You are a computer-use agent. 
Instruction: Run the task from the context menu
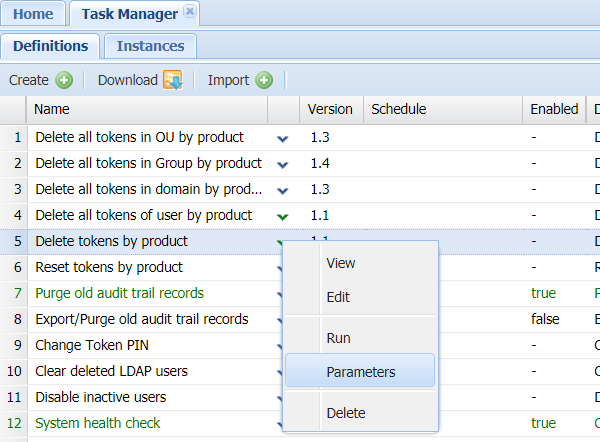[338, 338]
